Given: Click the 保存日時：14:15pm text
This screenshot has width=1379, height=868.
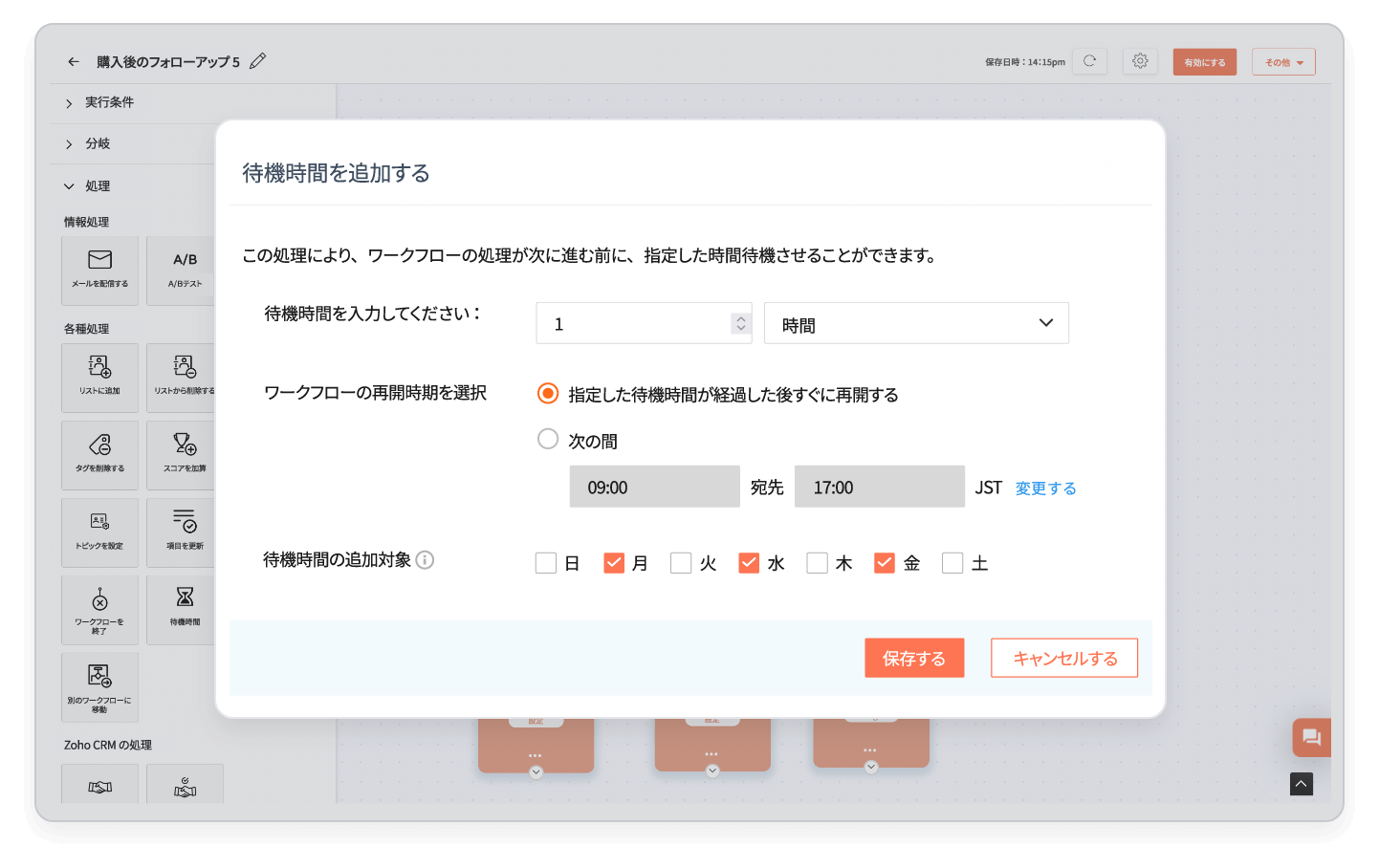Looking at the screenshot, I should click(x=1025, y=62).
